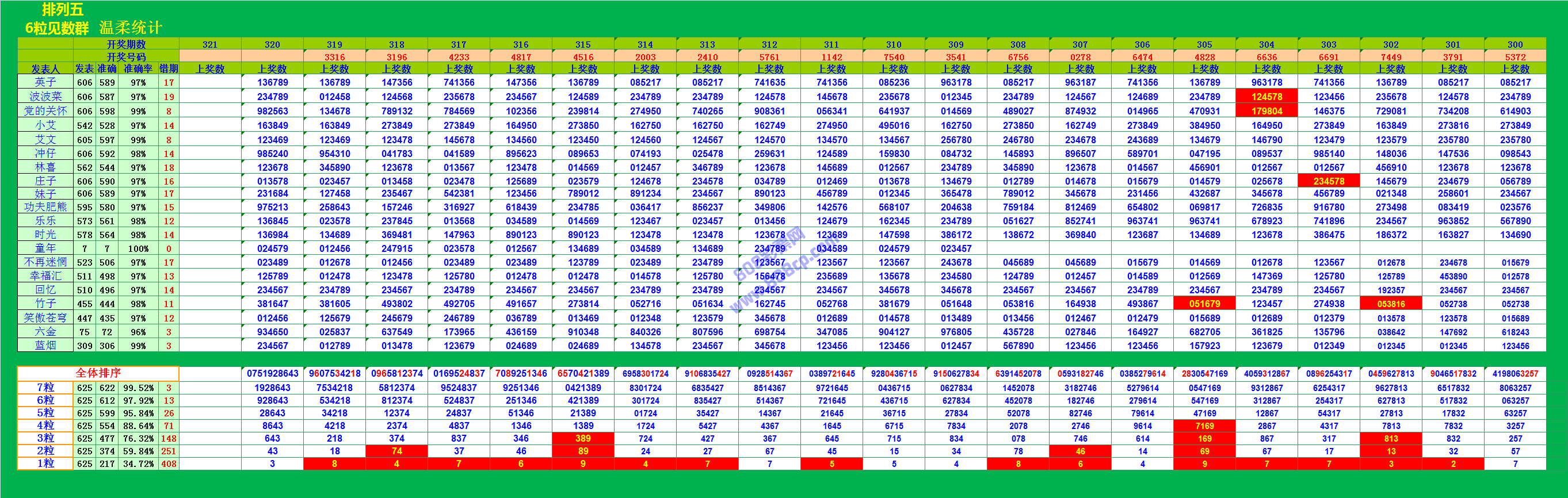
Task: Open the author 党的关怀 row label
Action: pyautogui.click(x=45, y=112)
